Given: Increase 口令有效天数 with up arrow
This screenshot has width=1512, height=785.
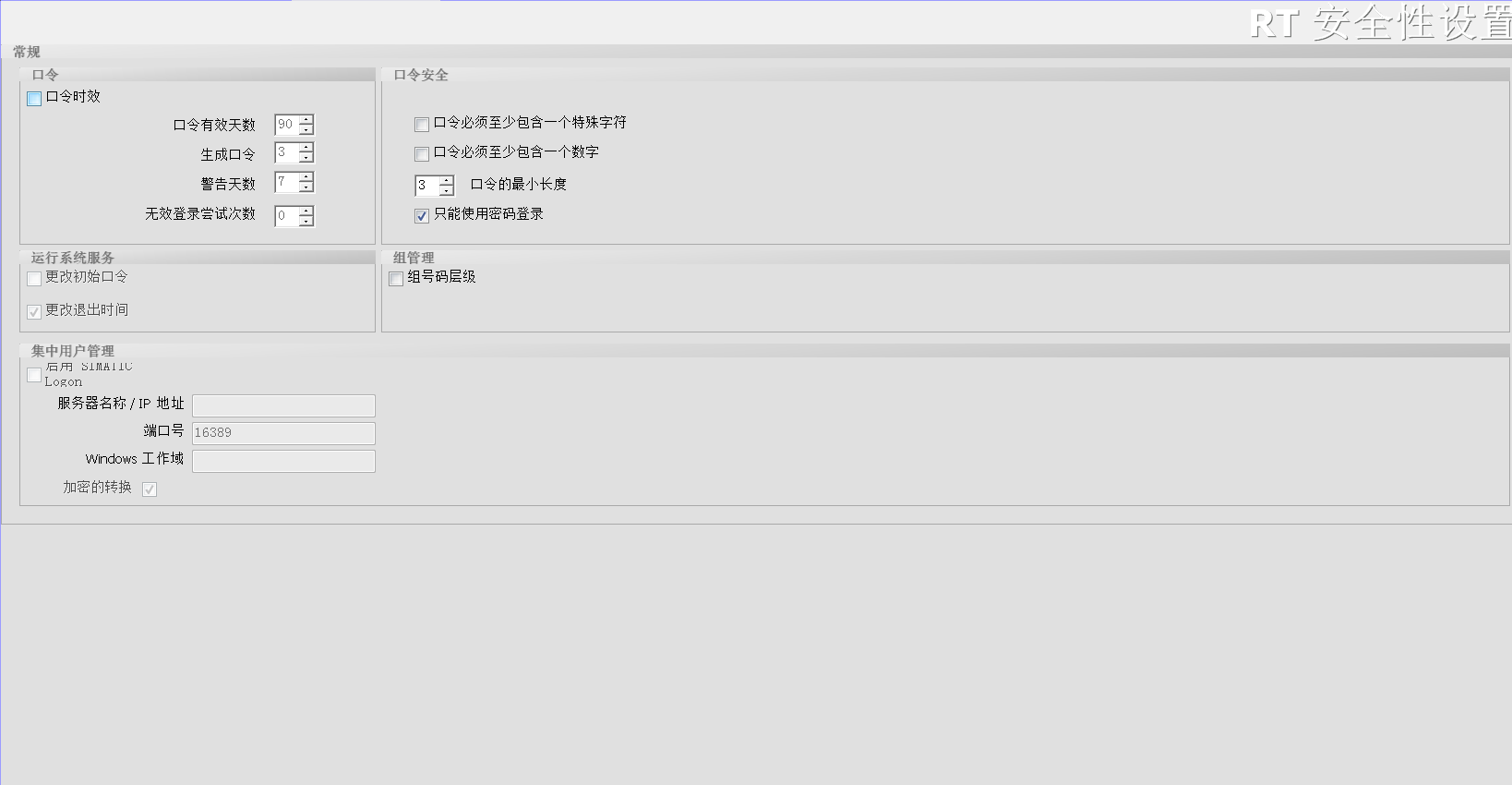Looking at the screenshot, I should tap(306, 119).
